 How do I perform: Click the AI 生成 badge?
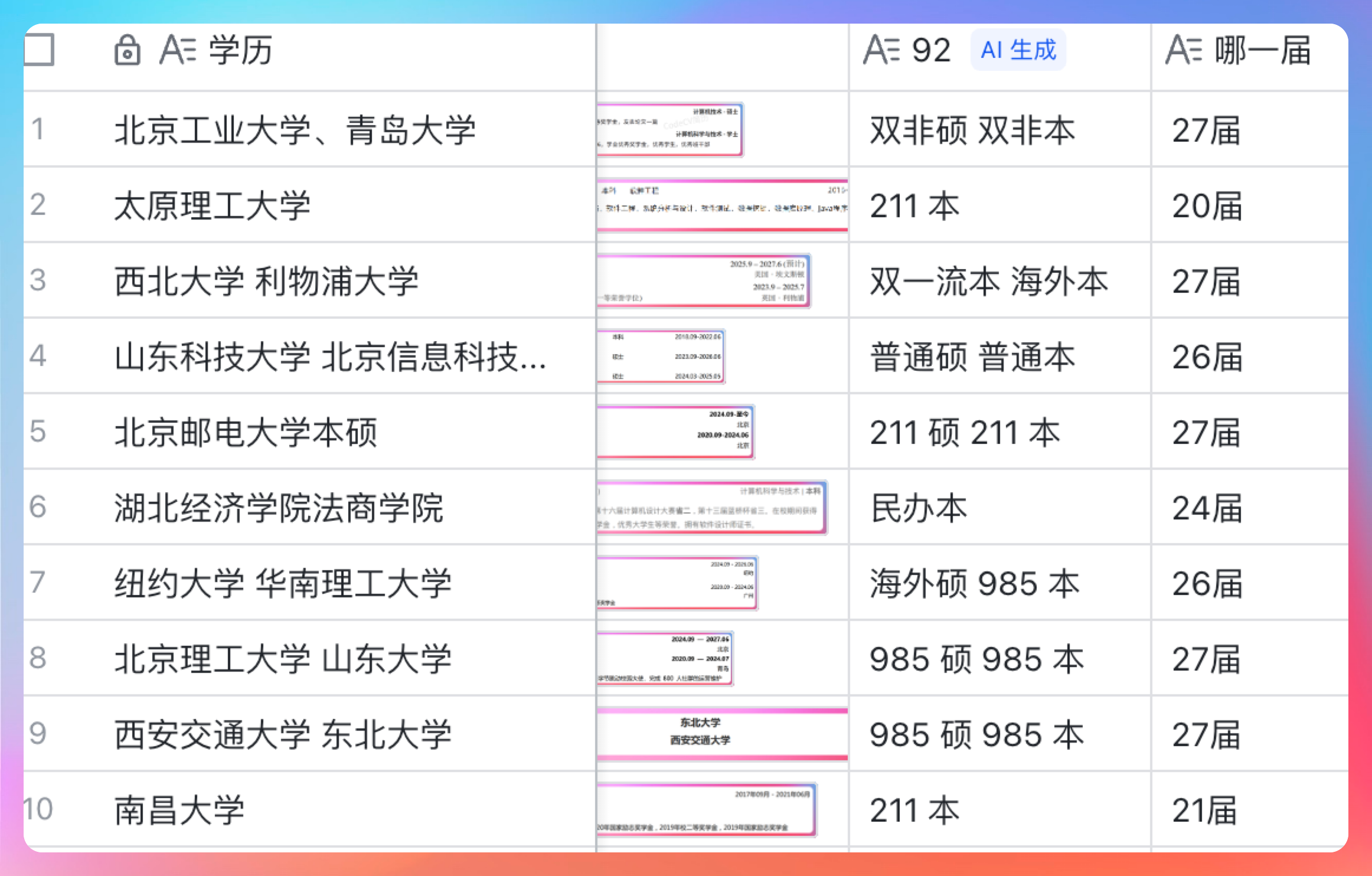tap(1018, 50)
